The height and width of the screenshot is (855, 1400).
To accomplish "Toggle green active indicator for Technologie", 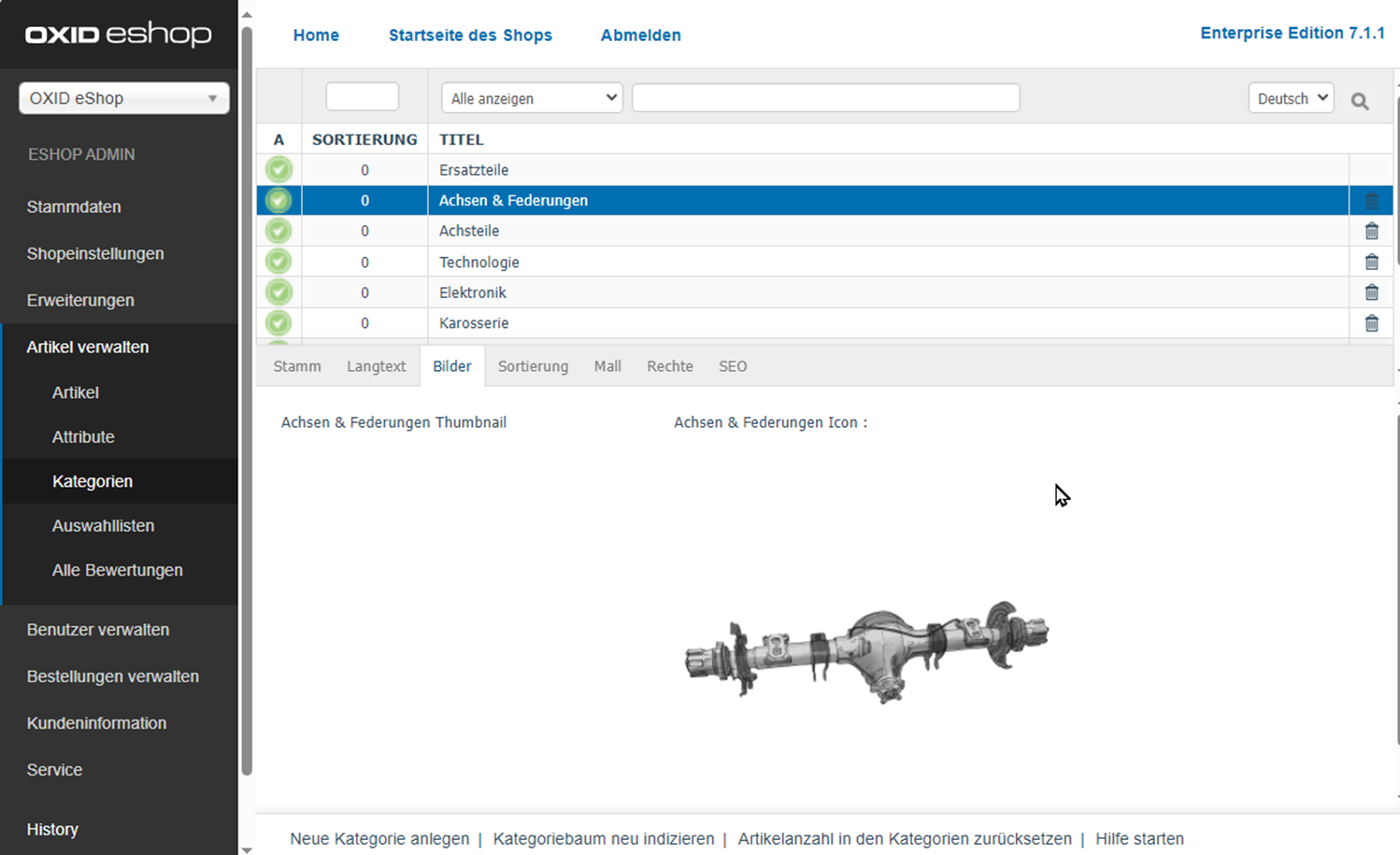I will click(x=279, y=262).
